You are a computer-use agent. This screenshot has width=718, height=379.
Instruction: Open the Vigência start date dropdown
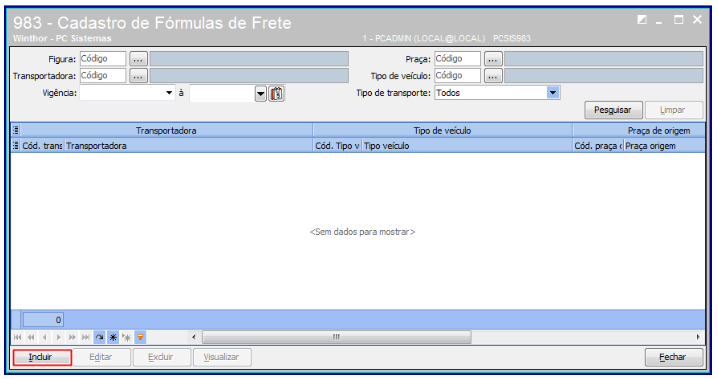[x=169, y=93]
